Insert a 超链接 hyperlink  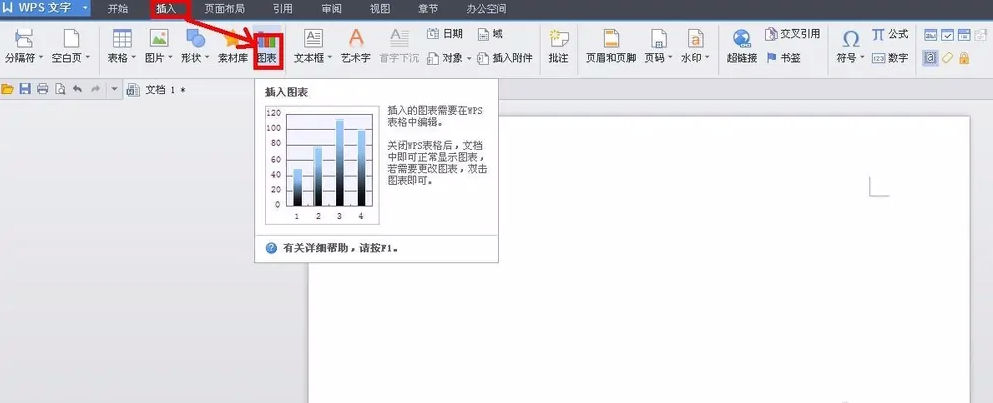(x=742, y=46)
